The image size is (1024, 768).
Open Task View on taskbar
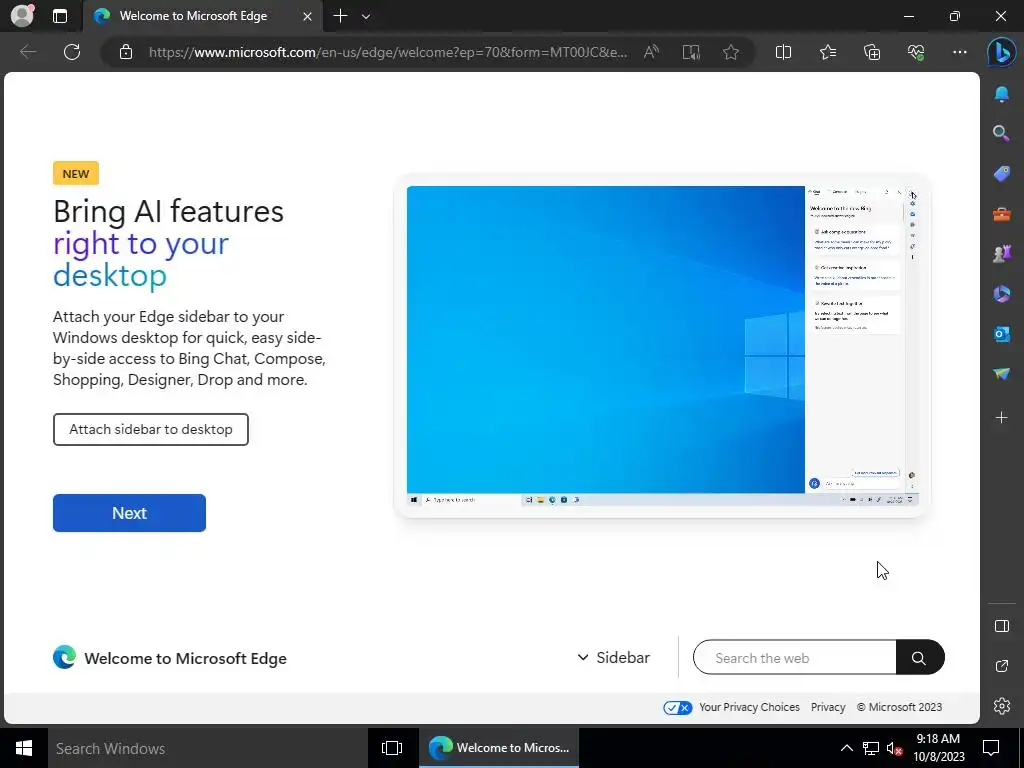tap(392, 748)
